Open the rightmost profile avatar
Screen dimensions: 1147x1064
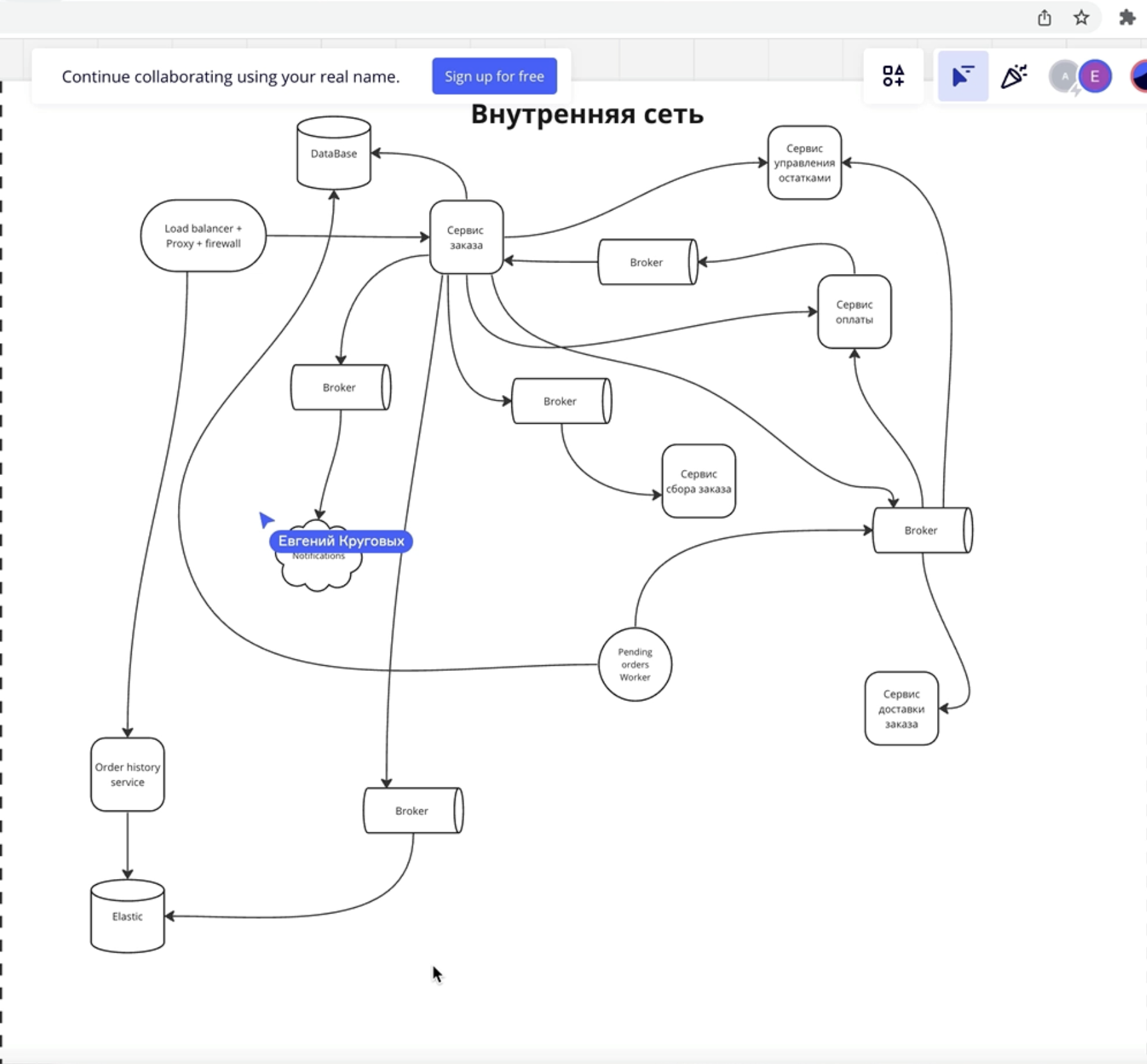point(1139,76)
